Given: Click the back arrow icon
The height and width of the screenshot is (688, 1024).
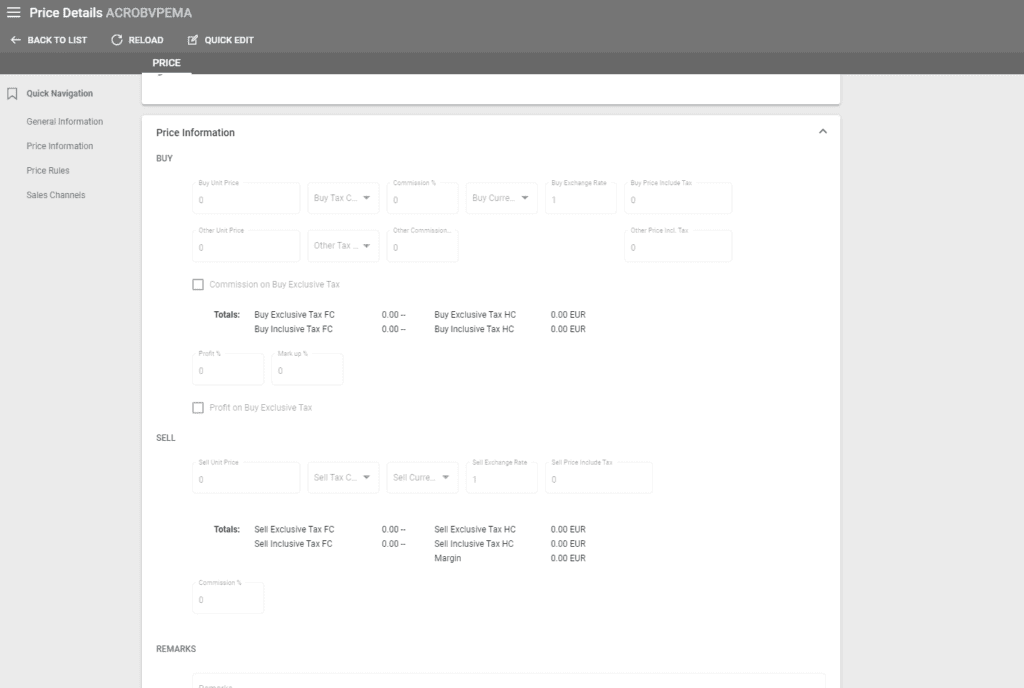Looking at the screenshot, I should pyautogui.click(x=16, y=40).
